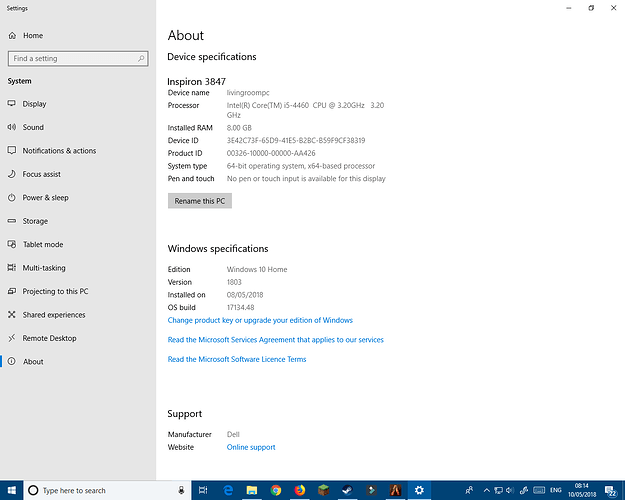This screenshot has width=625, height=500.
Task: Click Windows 10 Home edition text
Action: [257, 270]
